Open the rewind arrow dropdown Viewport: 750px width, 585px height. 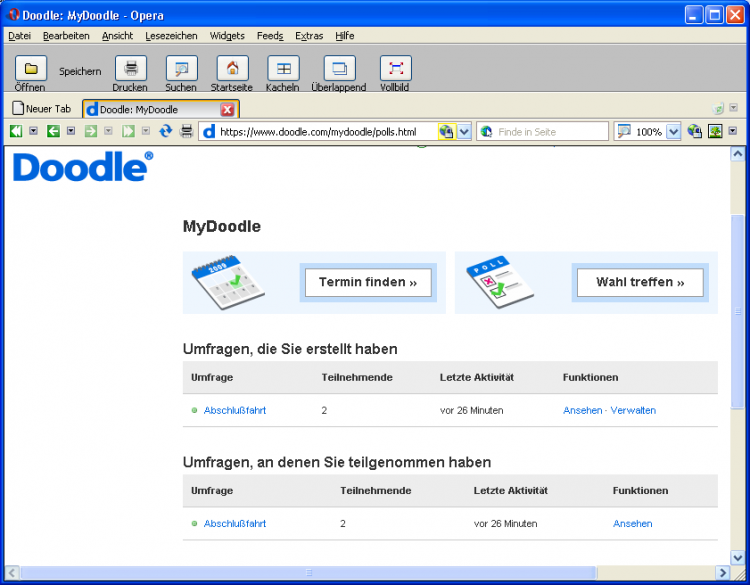click(33, 131)
